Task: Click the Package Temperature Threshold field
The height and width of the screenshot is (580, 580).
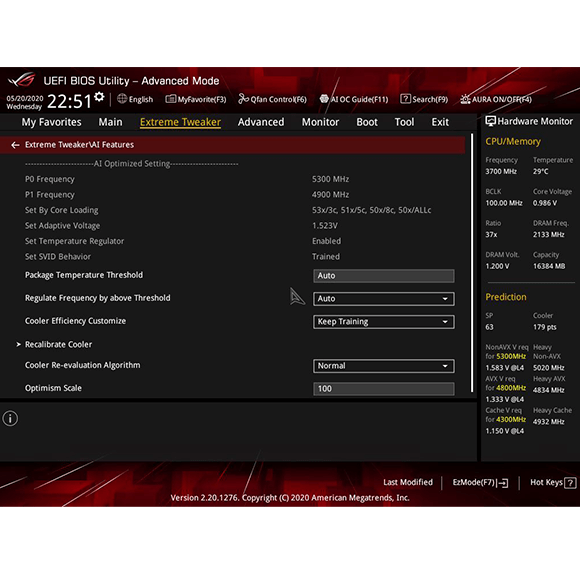Action: tap(384, 276)
